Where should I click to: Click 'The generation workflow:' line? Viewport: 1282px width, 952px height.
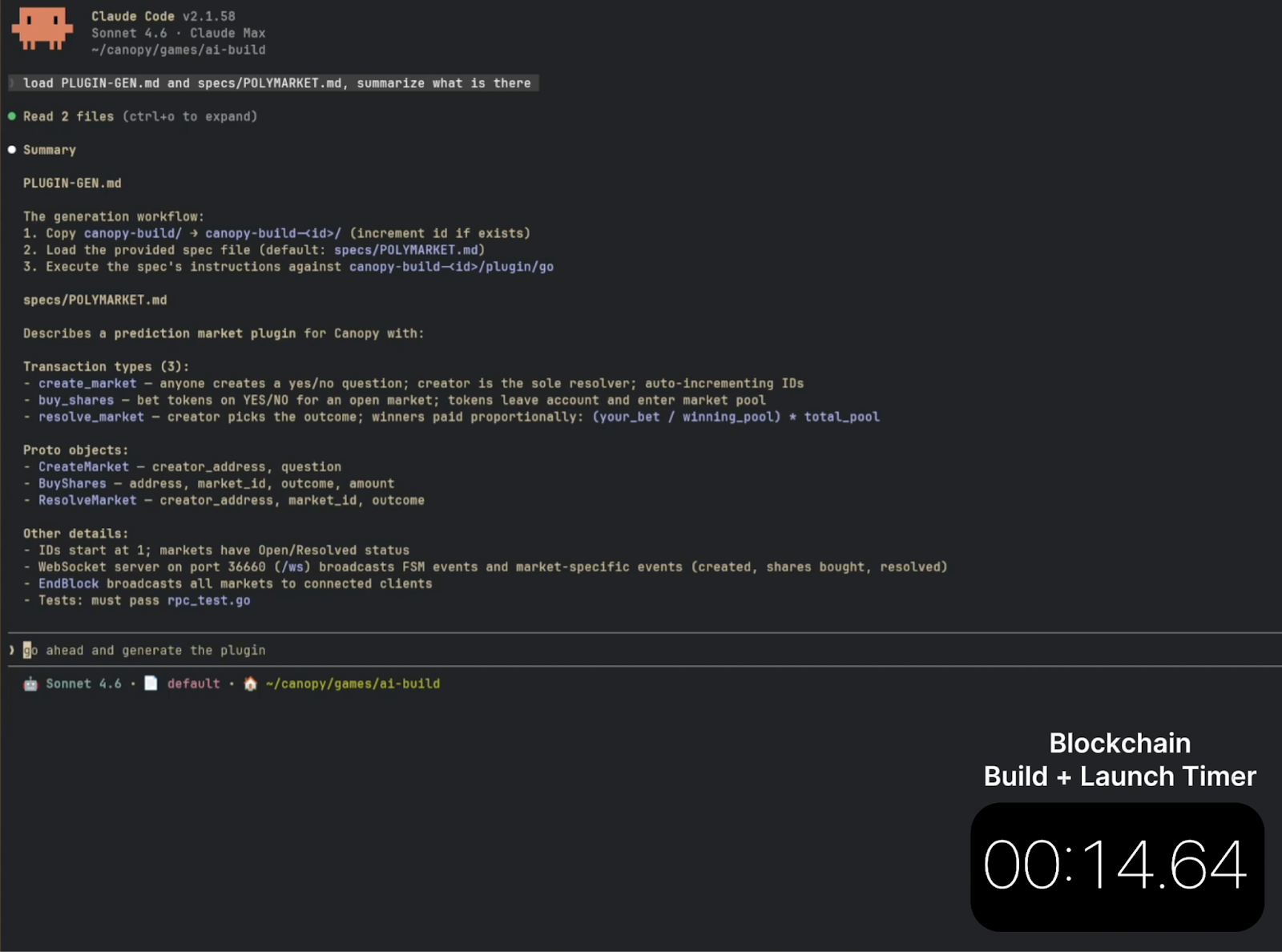tap(114, 216)
